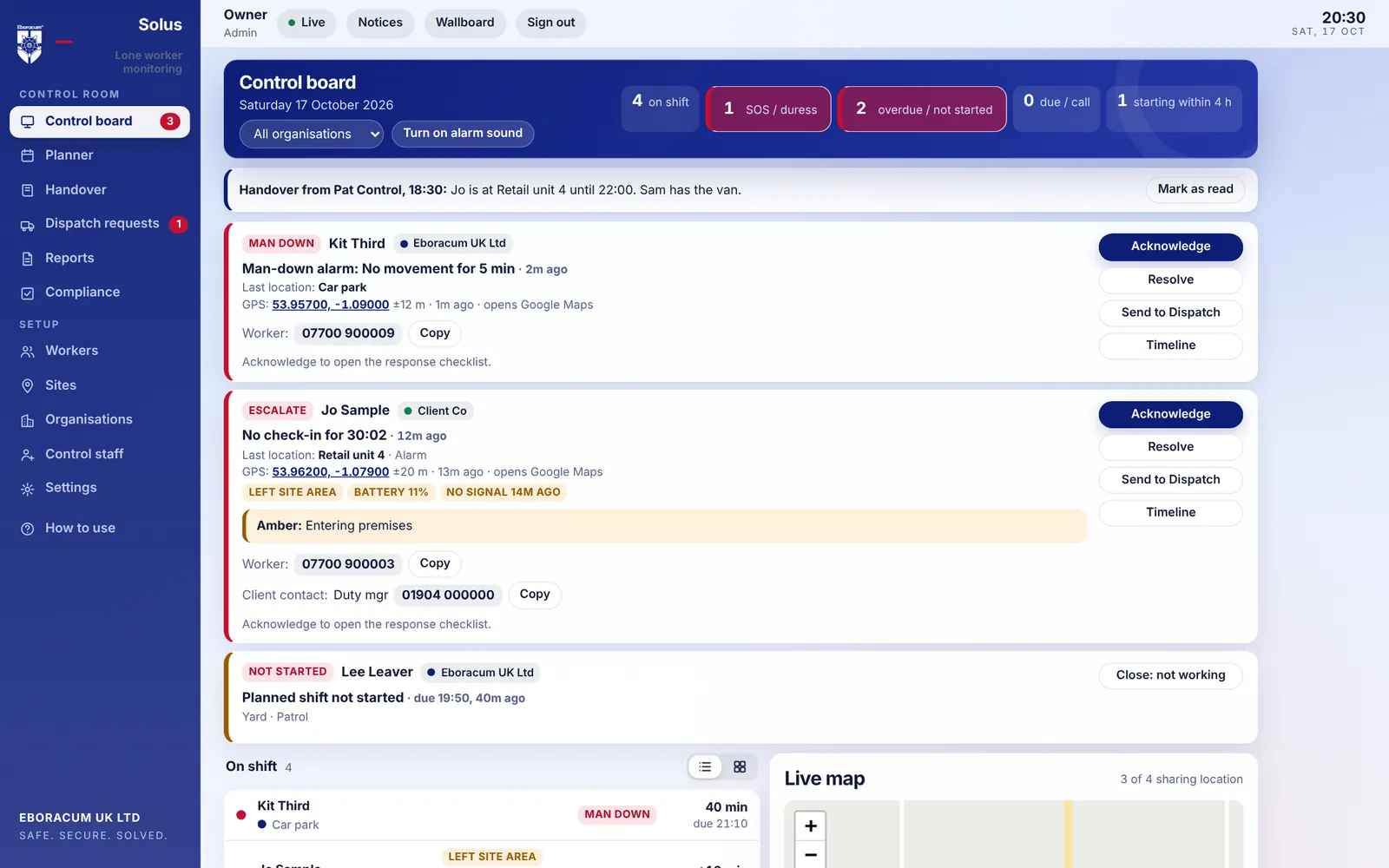Click the How to use help icon

(28, 529)
